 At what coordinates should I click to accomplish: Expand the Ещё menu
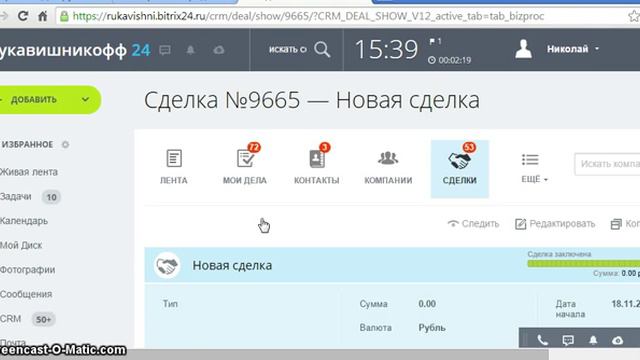(534, 168)
